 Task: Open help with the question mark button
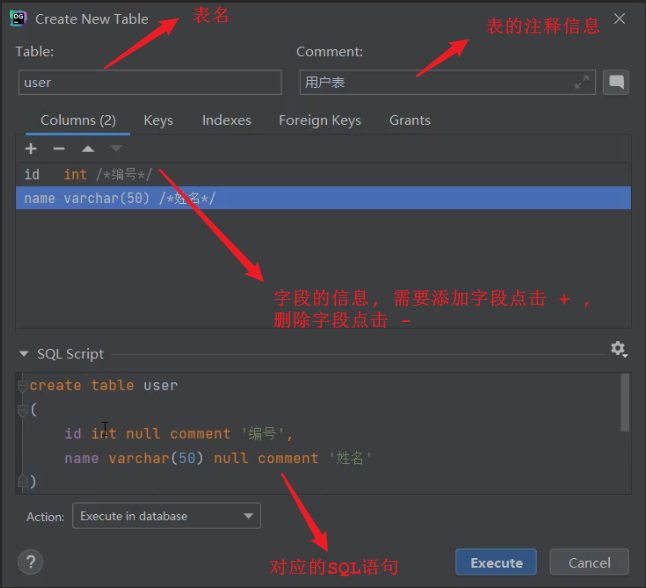click(30, 562)
